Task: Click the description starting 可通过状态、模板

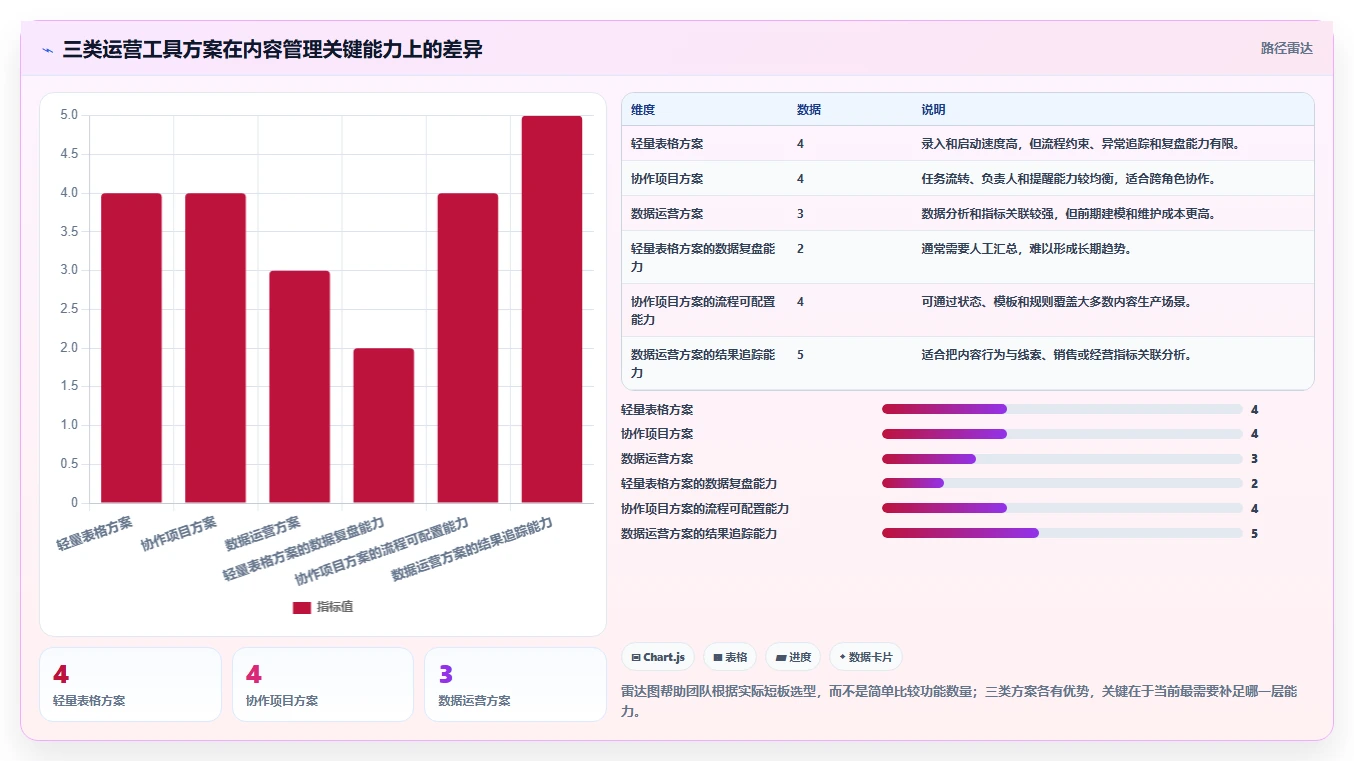Action: pos(1056,302)
